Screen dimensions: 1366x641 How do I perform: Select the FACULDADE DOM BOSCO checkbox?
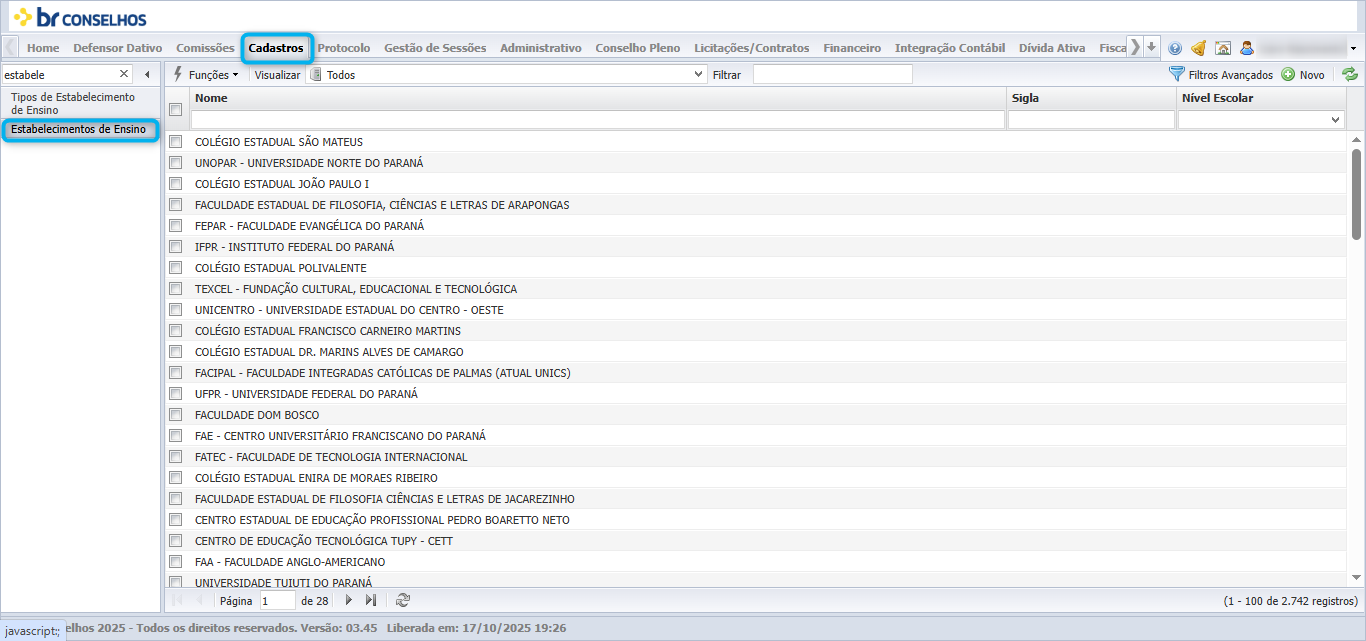click(175, 415)
